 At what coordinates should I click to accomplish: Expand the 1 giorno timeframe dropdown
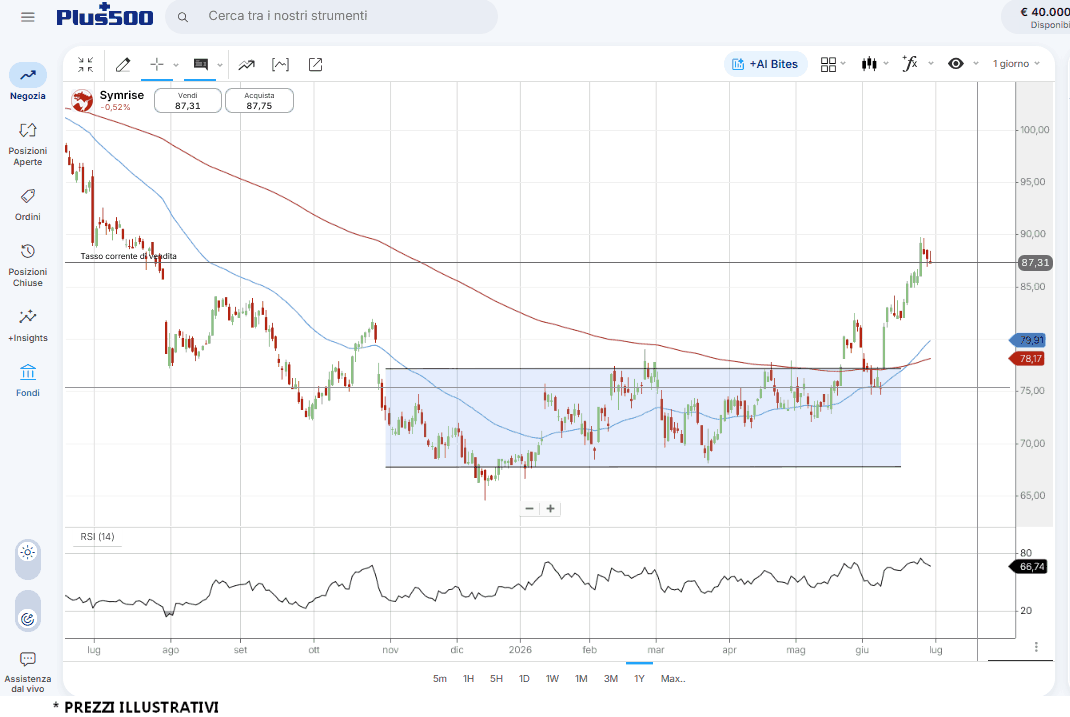coord(1016,63)
